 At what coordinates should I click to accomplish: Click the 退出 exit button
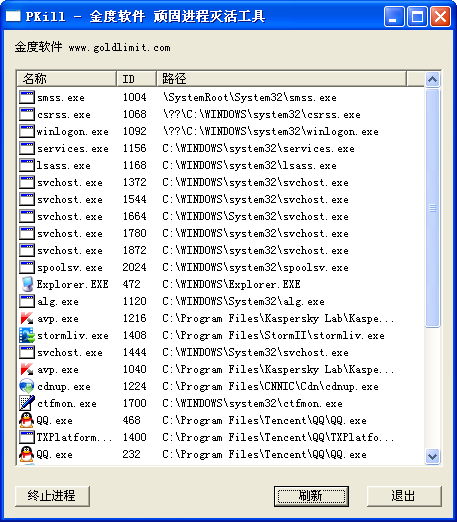pos(404,496)
